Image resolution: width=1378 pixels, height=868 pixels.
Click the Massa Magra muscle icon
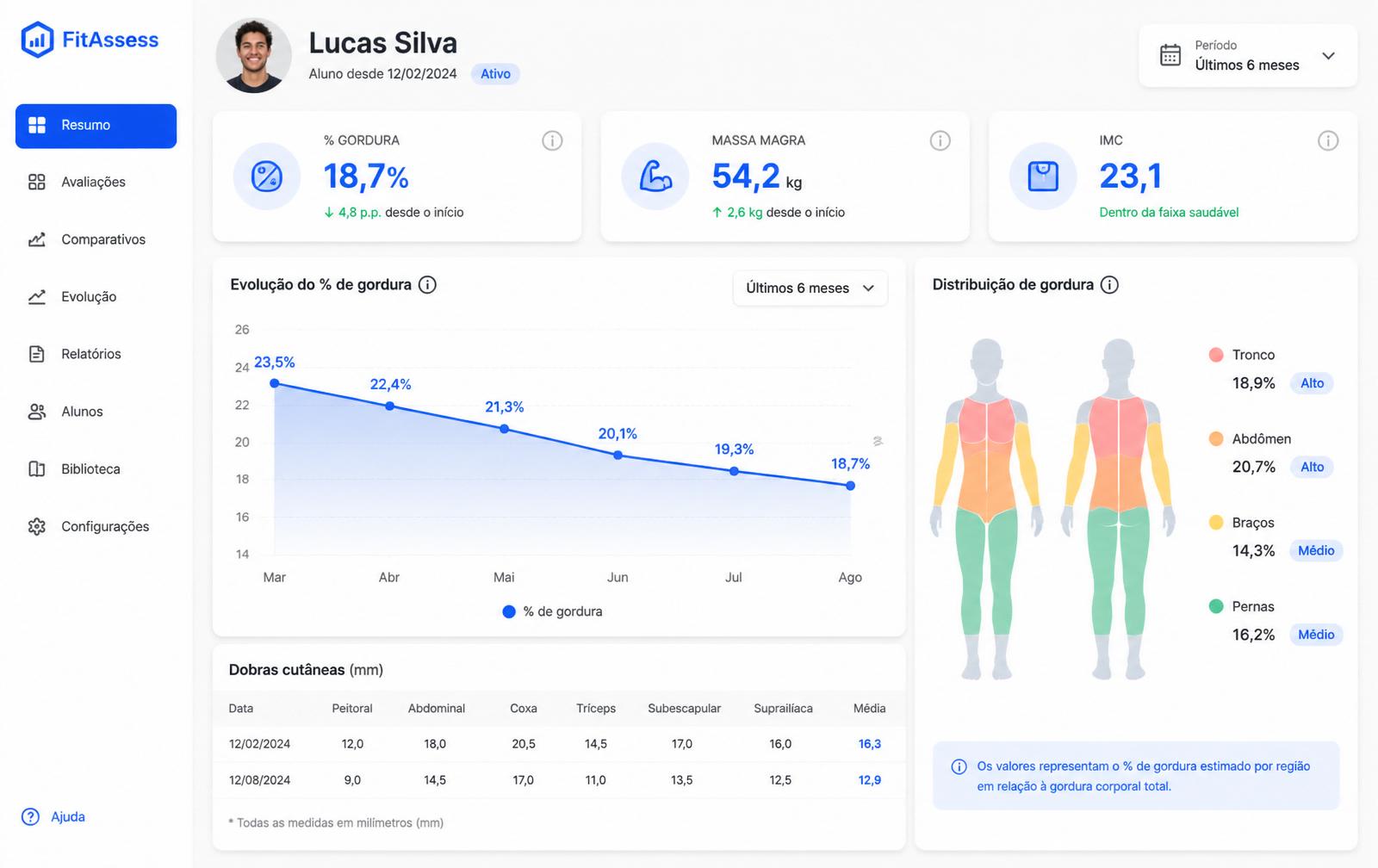tap(655, 177)
